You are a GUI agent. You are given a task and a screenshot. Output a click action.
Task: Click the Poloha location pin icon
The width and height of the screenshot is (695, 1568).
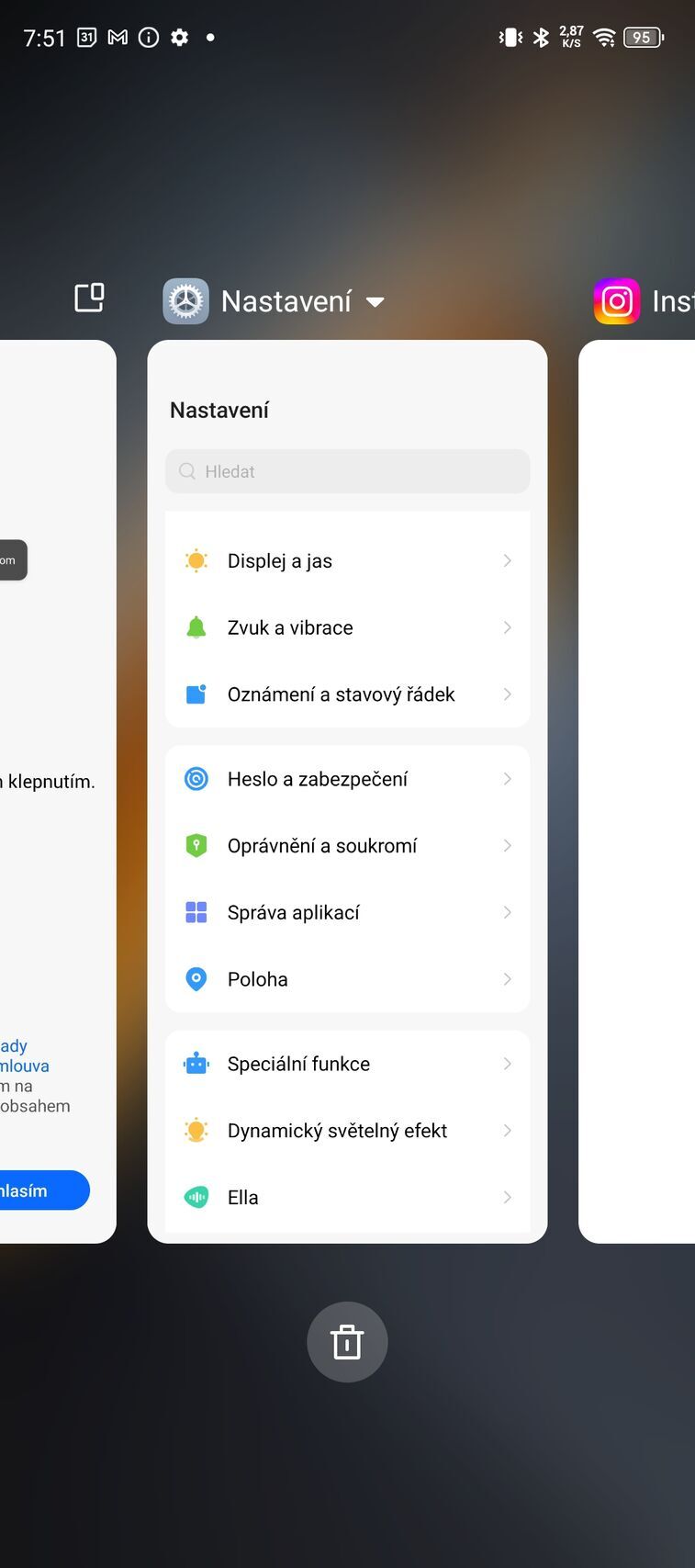(196, 979)
